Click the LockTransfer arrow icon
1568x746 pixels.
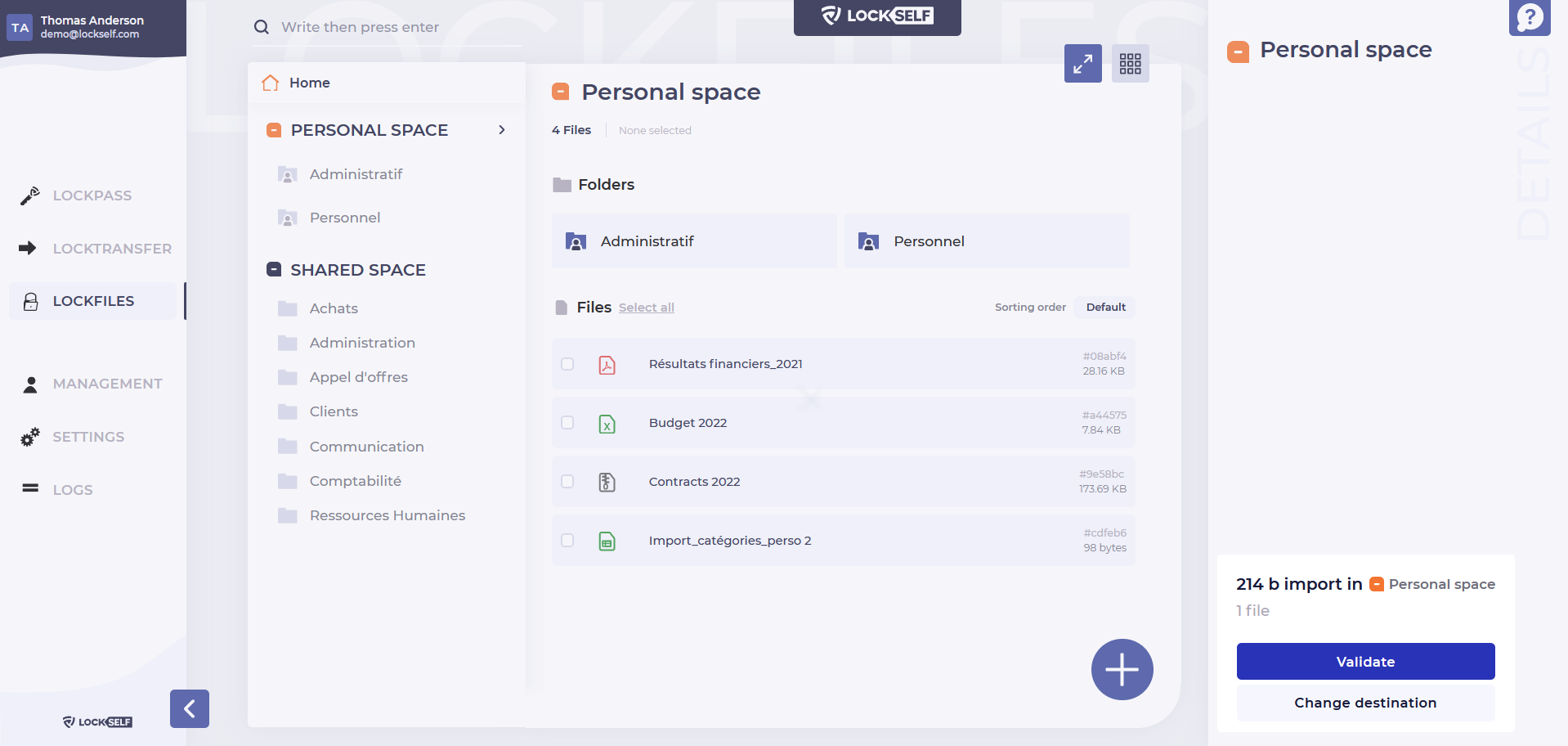click(28, 248)
